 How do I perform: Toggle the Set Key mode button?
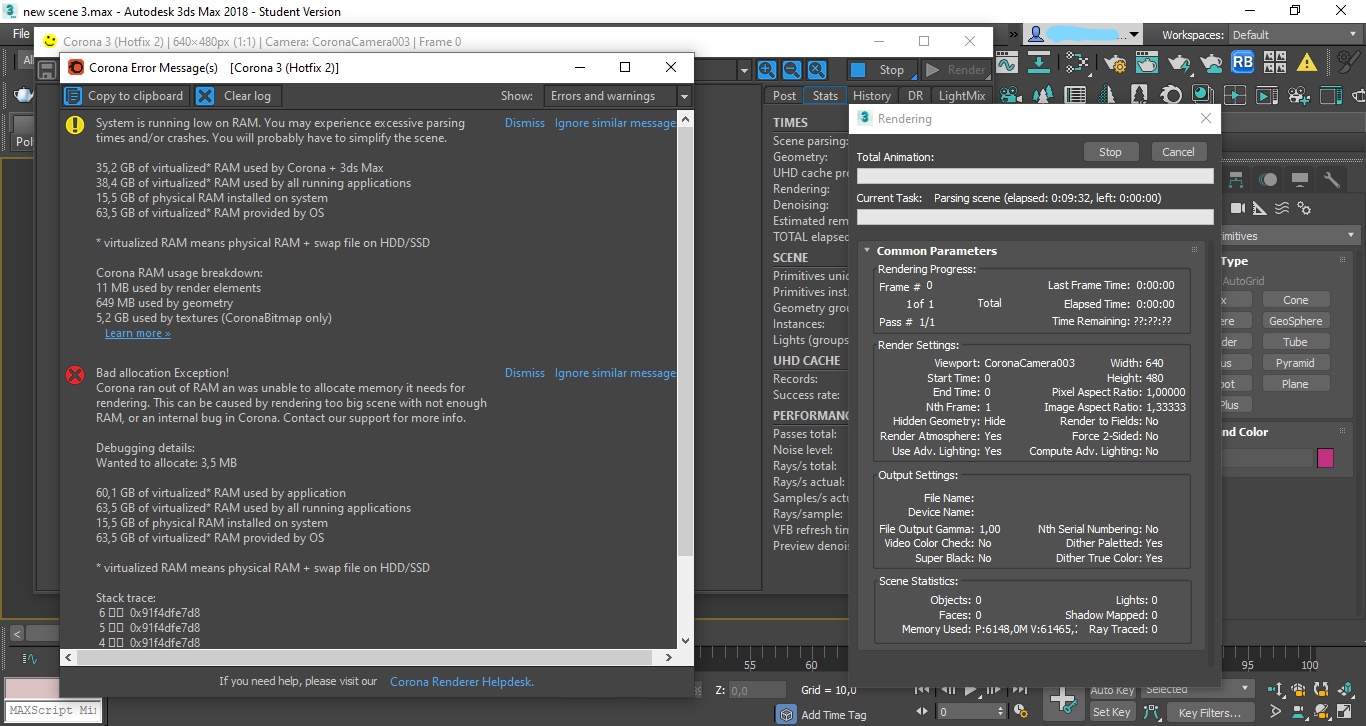[1112, 712]
